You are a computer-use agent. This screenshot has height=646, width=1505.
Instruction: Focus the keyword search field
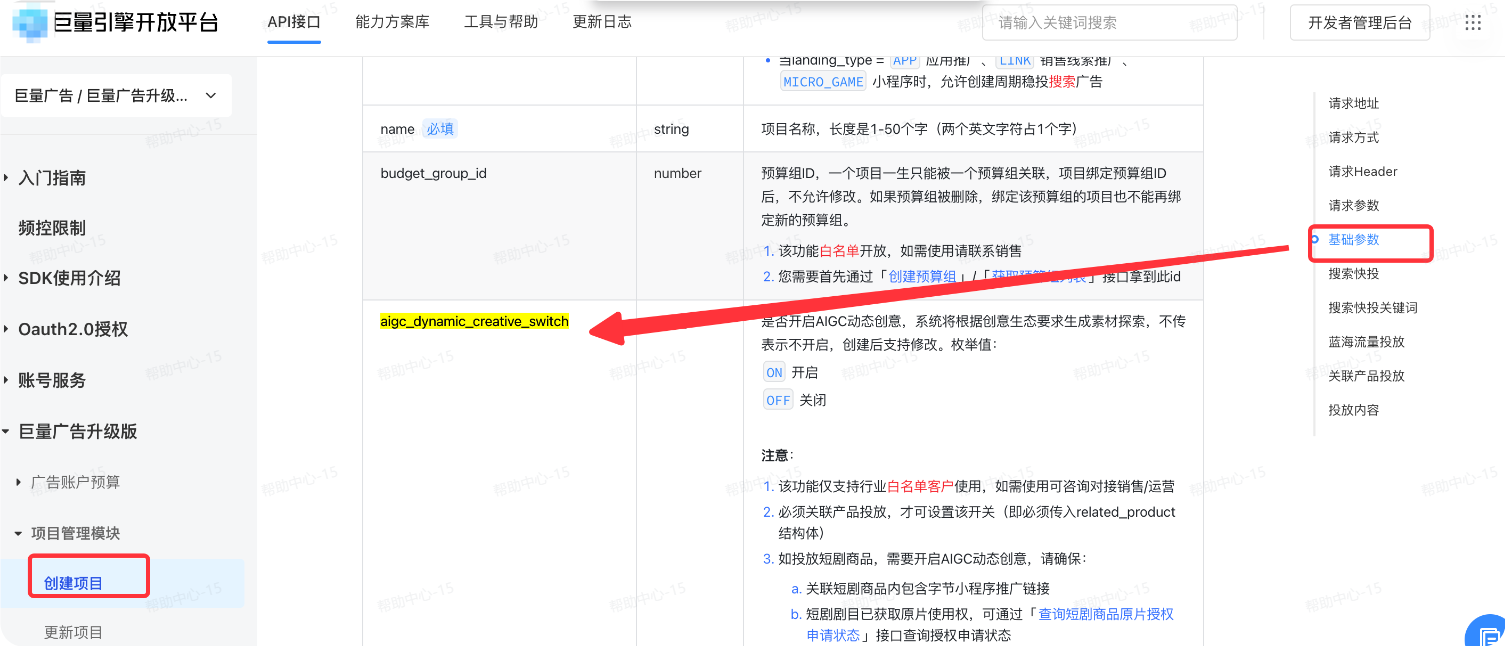tap(1110, 23)
